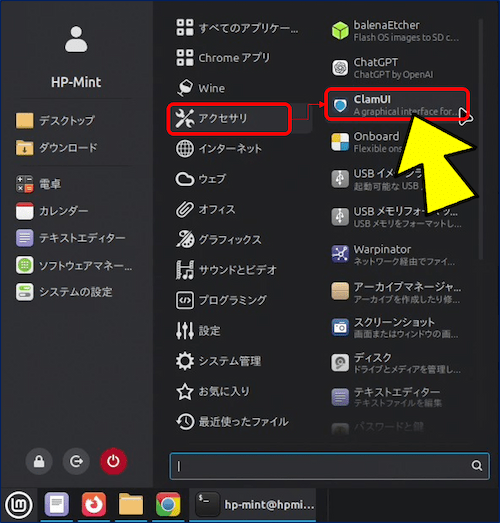The width and height of the screenshot is (500, 523).
Task: Select the サウンドとビデオ category
Action: pyautogui.click(x=226, y=270)
